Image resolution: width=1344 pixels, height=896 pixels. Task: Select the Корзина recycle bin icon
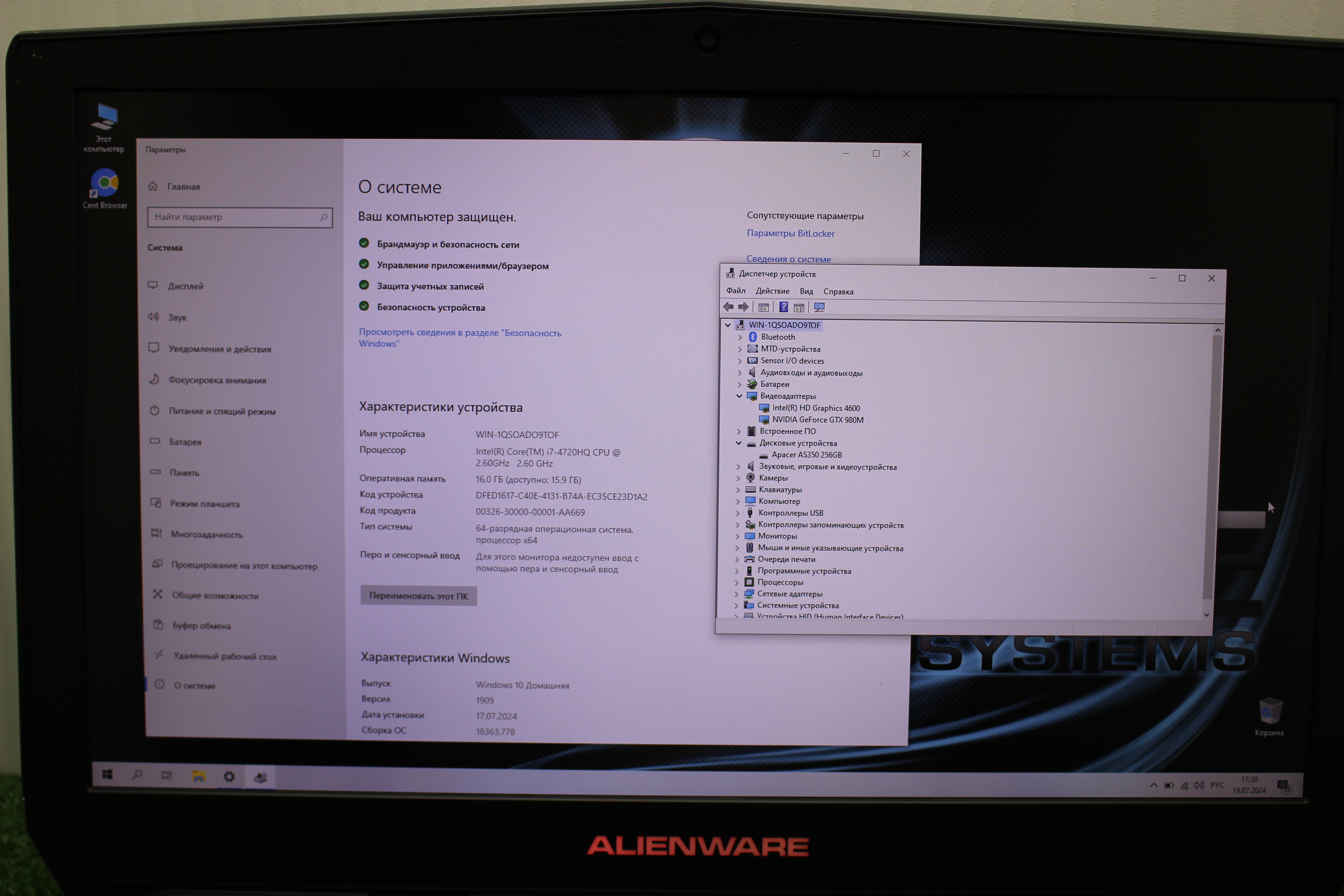(1269, 717)
